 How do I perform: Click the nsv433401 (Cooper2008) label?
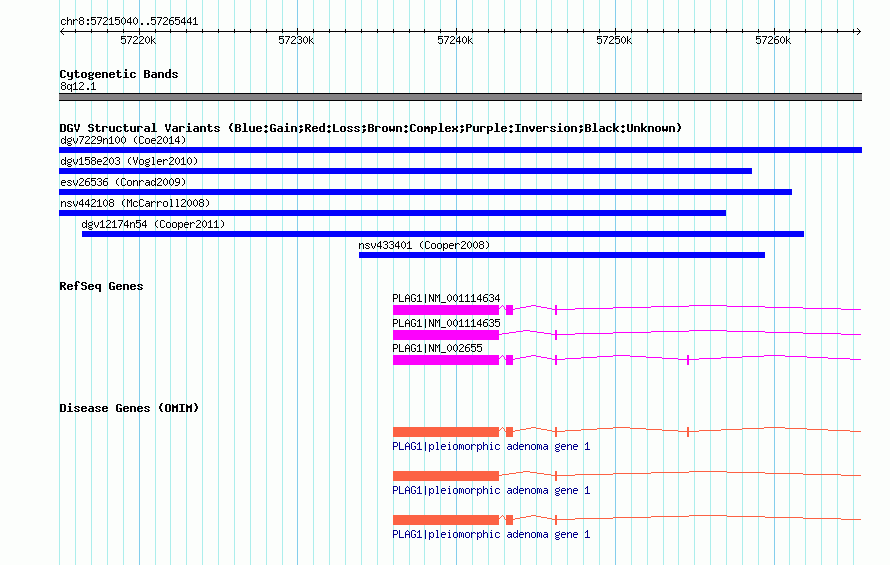point(424,245)
